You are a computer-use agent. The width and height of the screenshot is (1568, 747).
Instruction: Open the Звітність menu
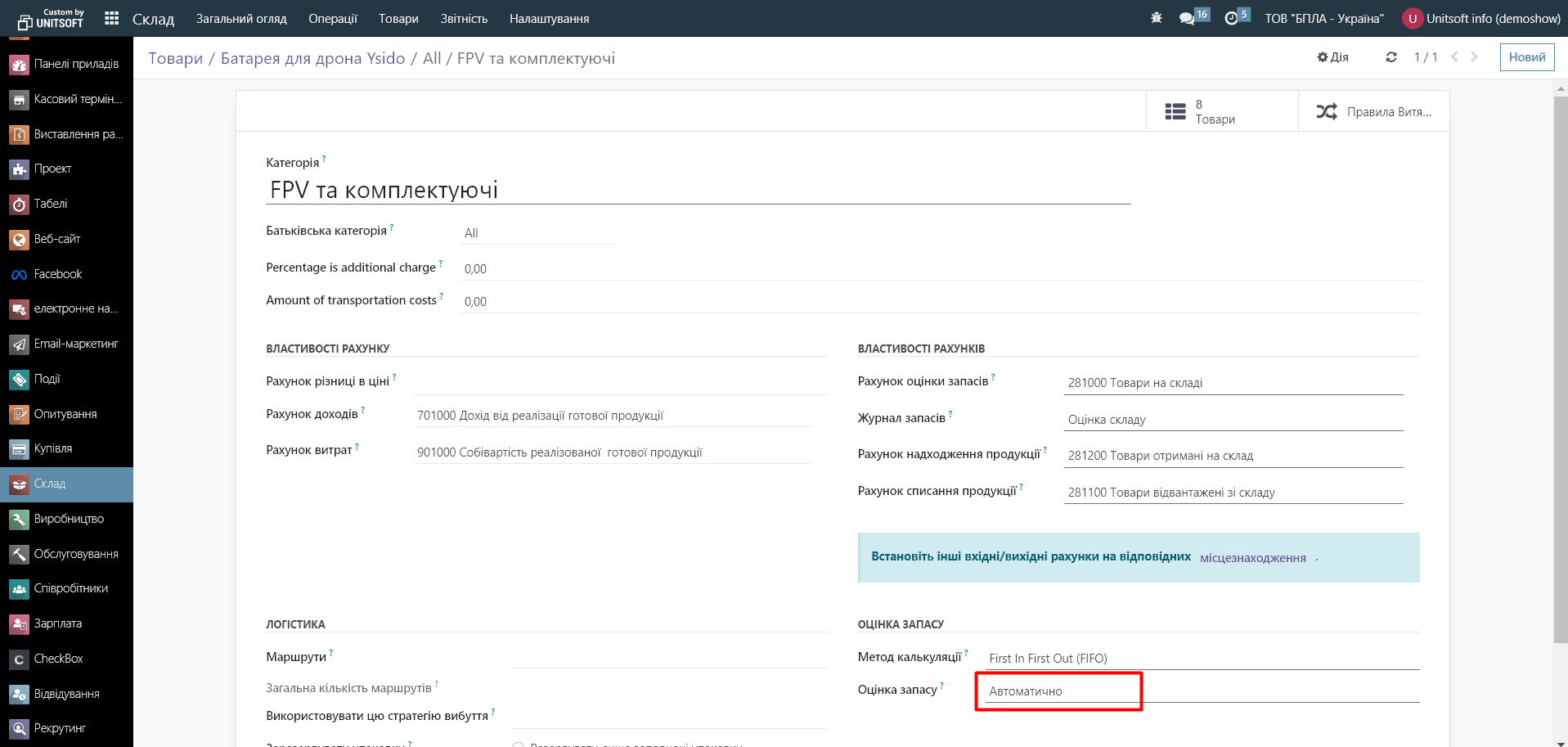click(x=464, y=19)
